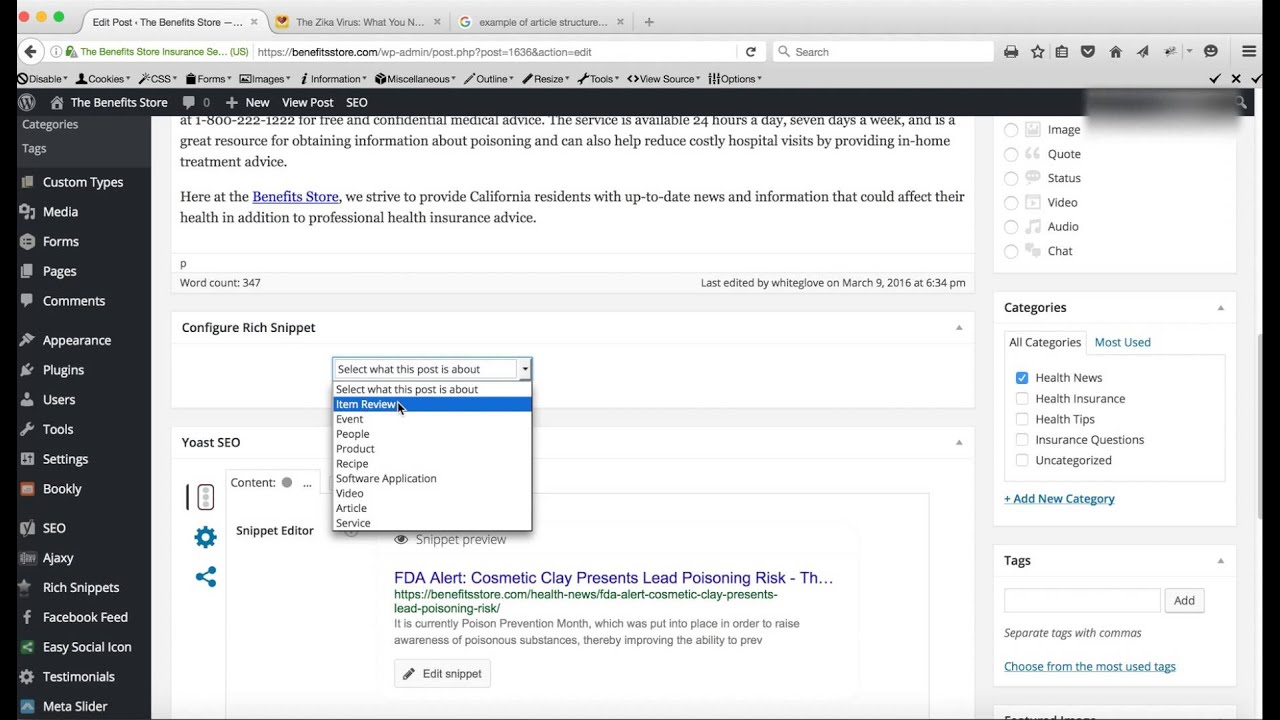Bookmark this page with the star icon
This screenshot has width=1280, height=720.
pos(1037,52)
